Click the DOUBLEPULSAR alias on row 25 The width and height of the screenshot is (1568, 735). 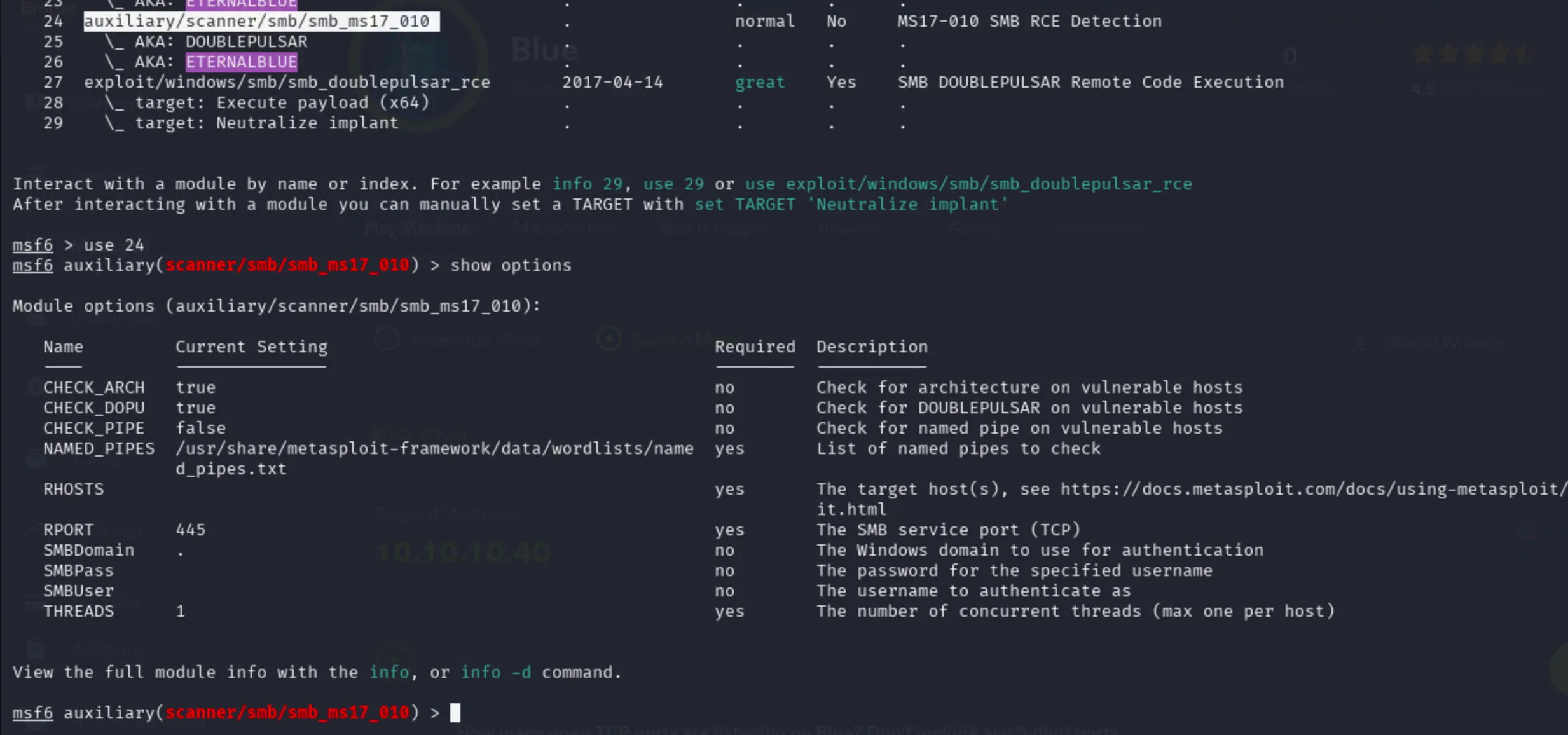coord(246,42)
